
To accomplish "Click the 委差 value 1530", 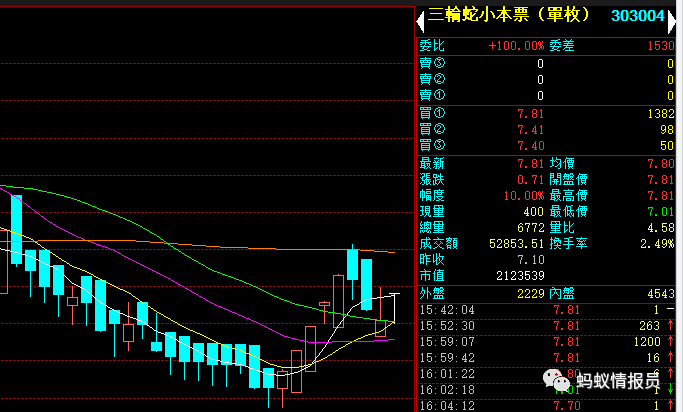I will [661, 46].
